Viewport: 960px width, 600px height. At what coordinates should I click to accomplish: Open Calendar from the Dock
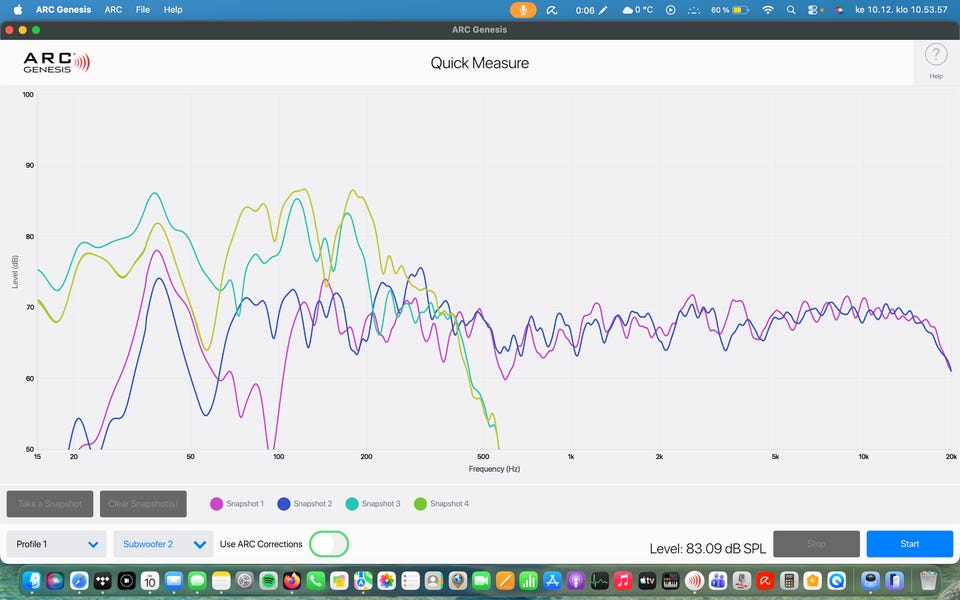pos(149,580)
